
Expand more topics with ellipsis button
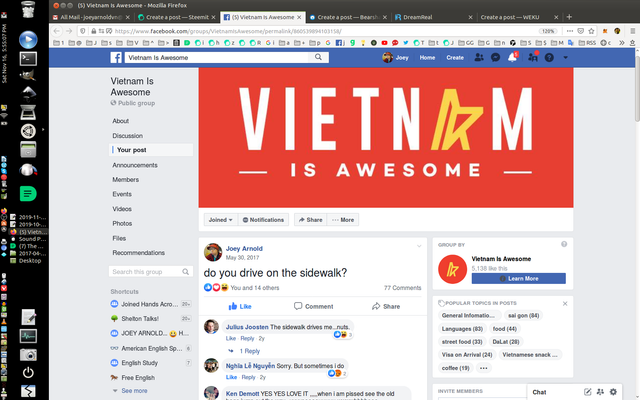[x=483, y=368]
